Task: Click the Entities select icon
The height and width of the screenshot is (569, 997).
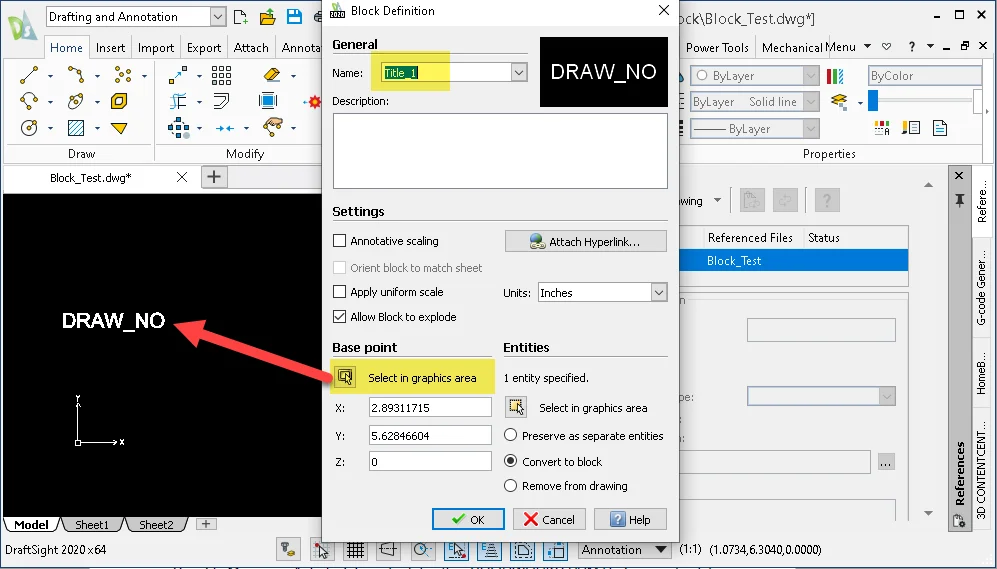Action: pos(516,407)
